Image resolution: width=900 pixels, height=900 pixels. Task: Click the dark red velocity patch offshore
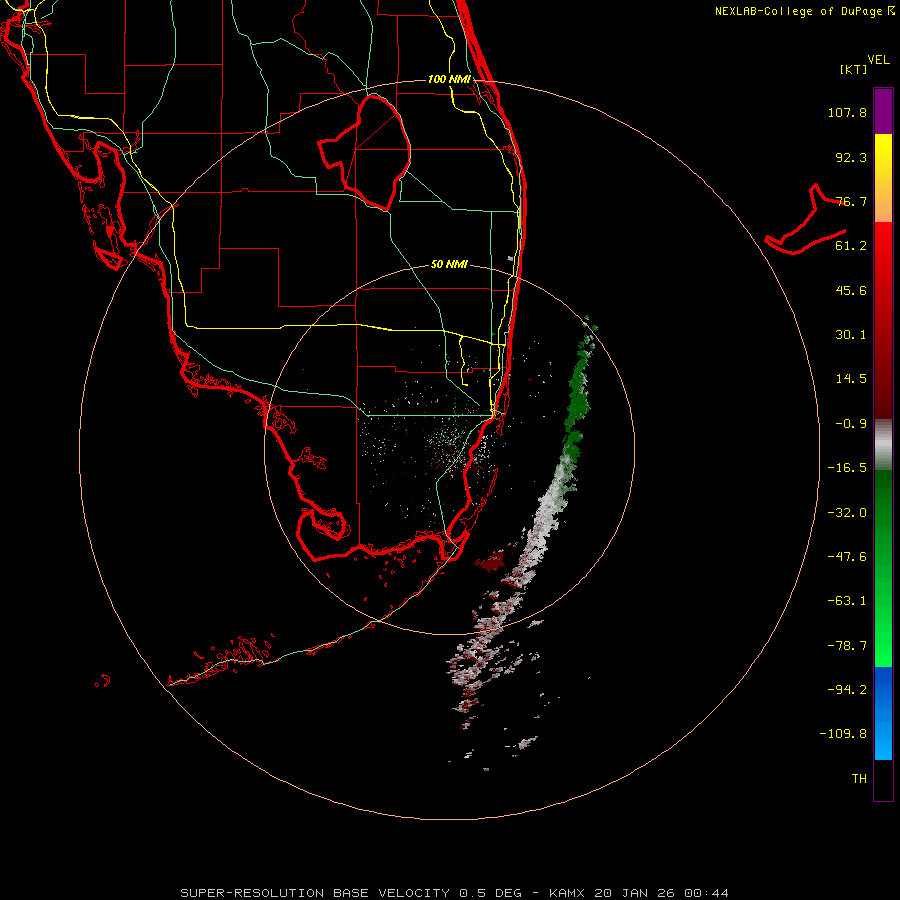pyautogui.click(x=491, y=561)
